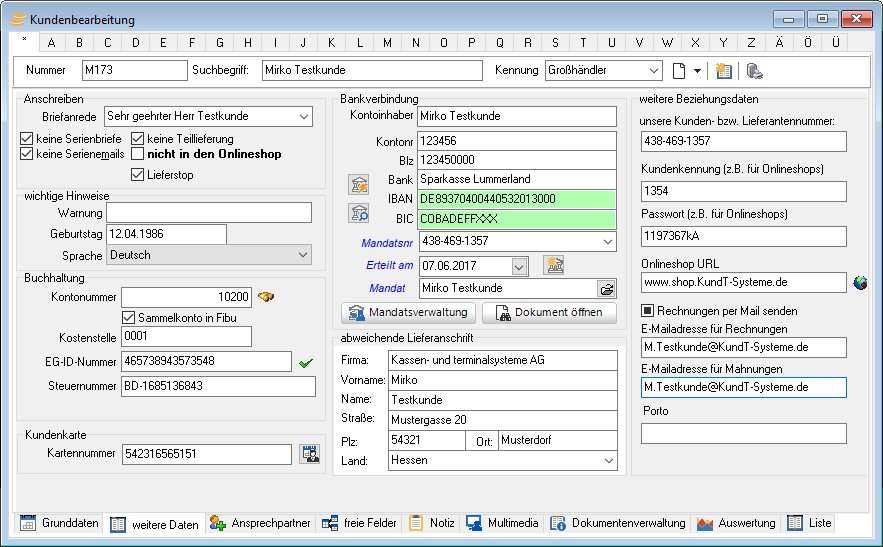Click the calendar icon next to Erteilt am
Viewport: 883px width, 547px height.
[554, 265]
